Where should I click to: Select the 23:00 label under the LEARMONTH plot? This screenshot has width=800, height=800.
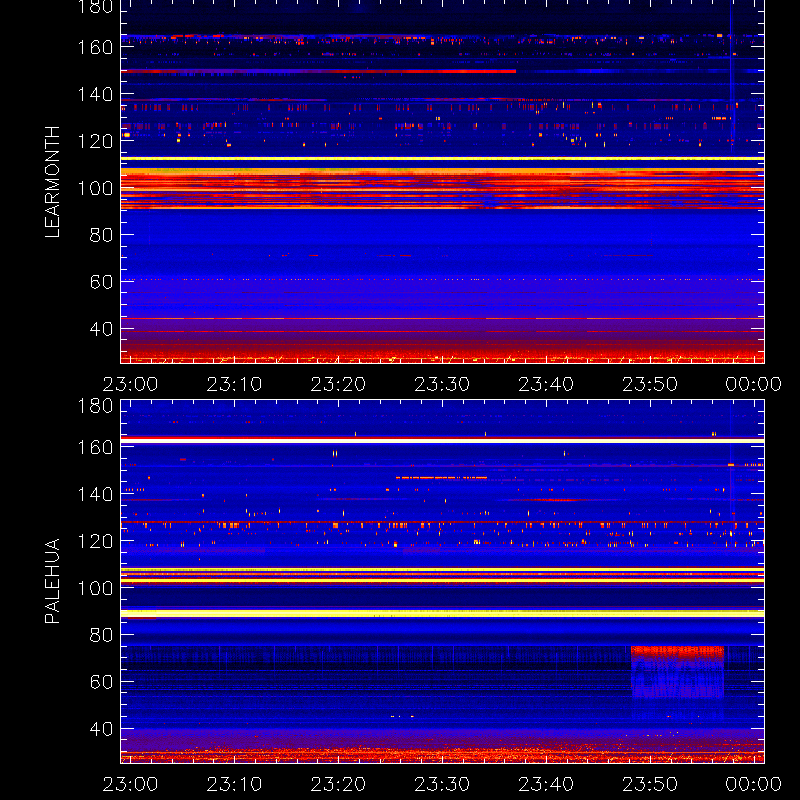click(130, 384)
